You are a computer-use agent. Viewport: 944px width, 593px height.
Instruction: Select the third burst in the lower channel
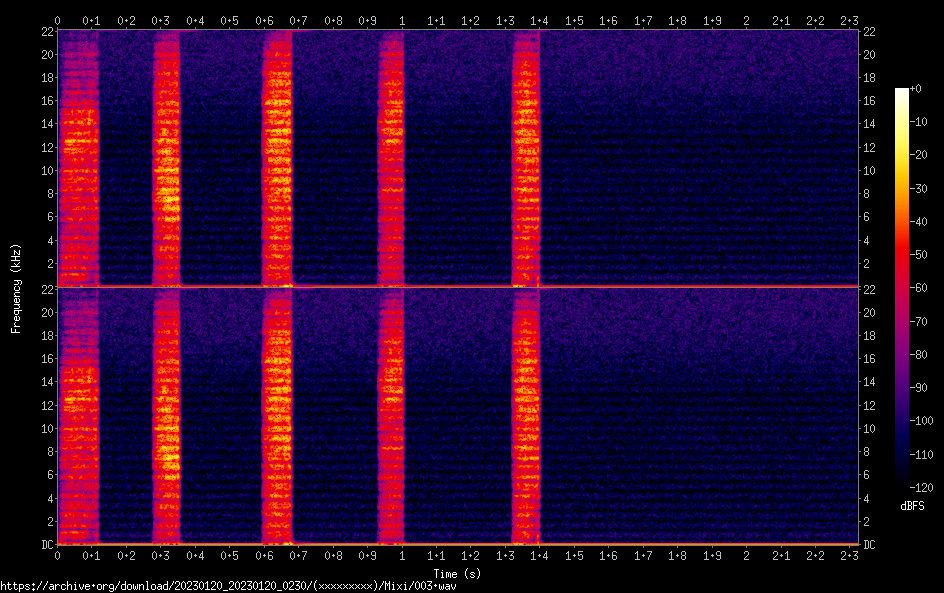coord(277,416)
